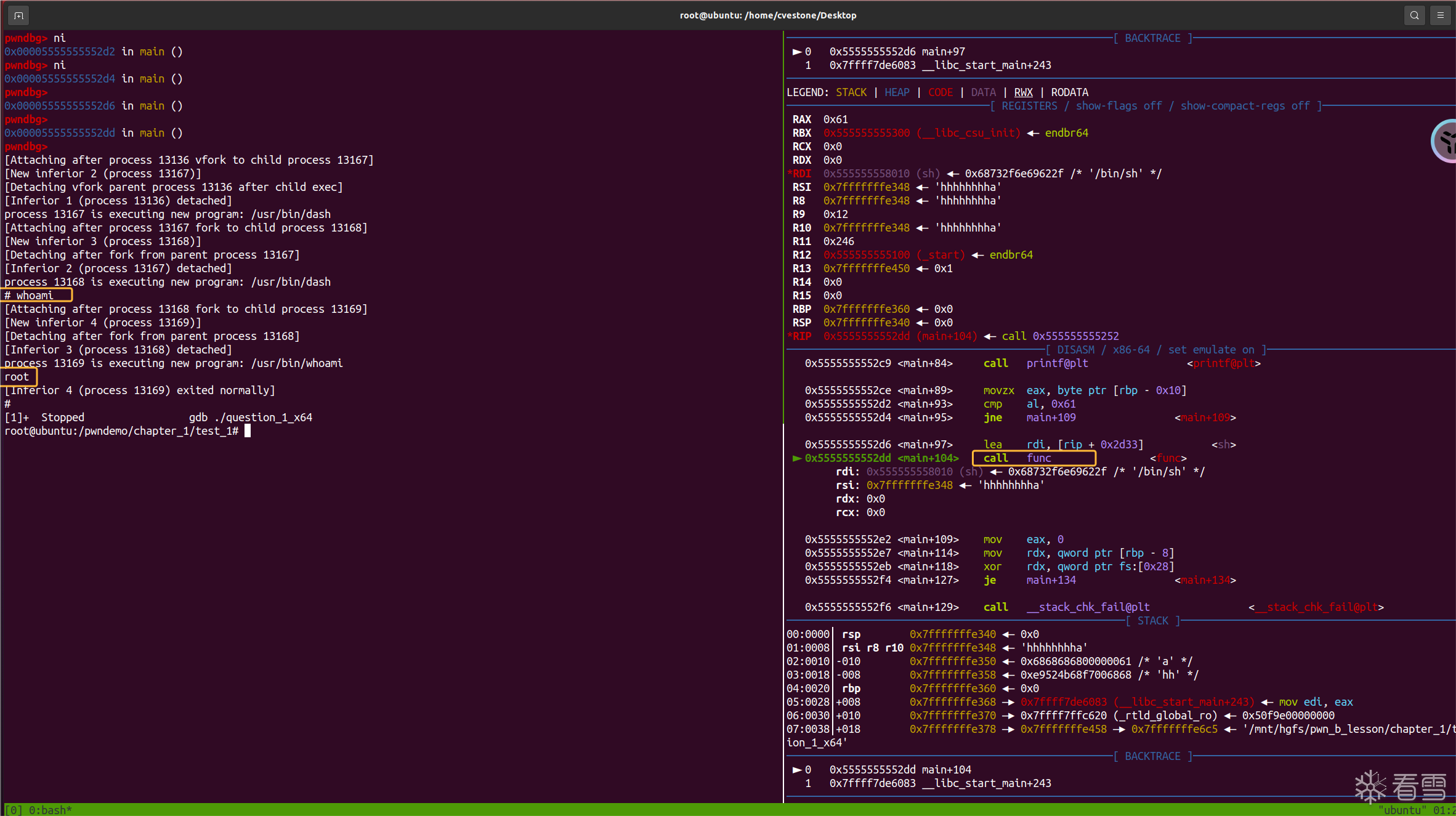Select the tmux window tab 0:bash*
Image resolution: width=1456 pixels, height=816 pixels.
51,810
